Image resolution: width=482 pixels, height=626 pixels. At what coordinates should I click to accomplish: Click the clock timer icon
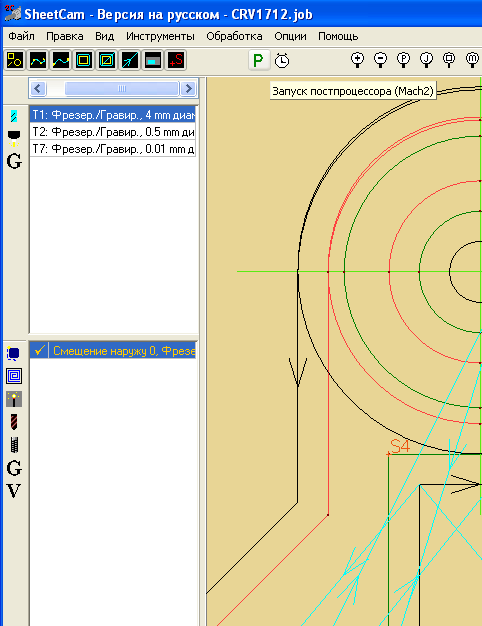[282, 60]
